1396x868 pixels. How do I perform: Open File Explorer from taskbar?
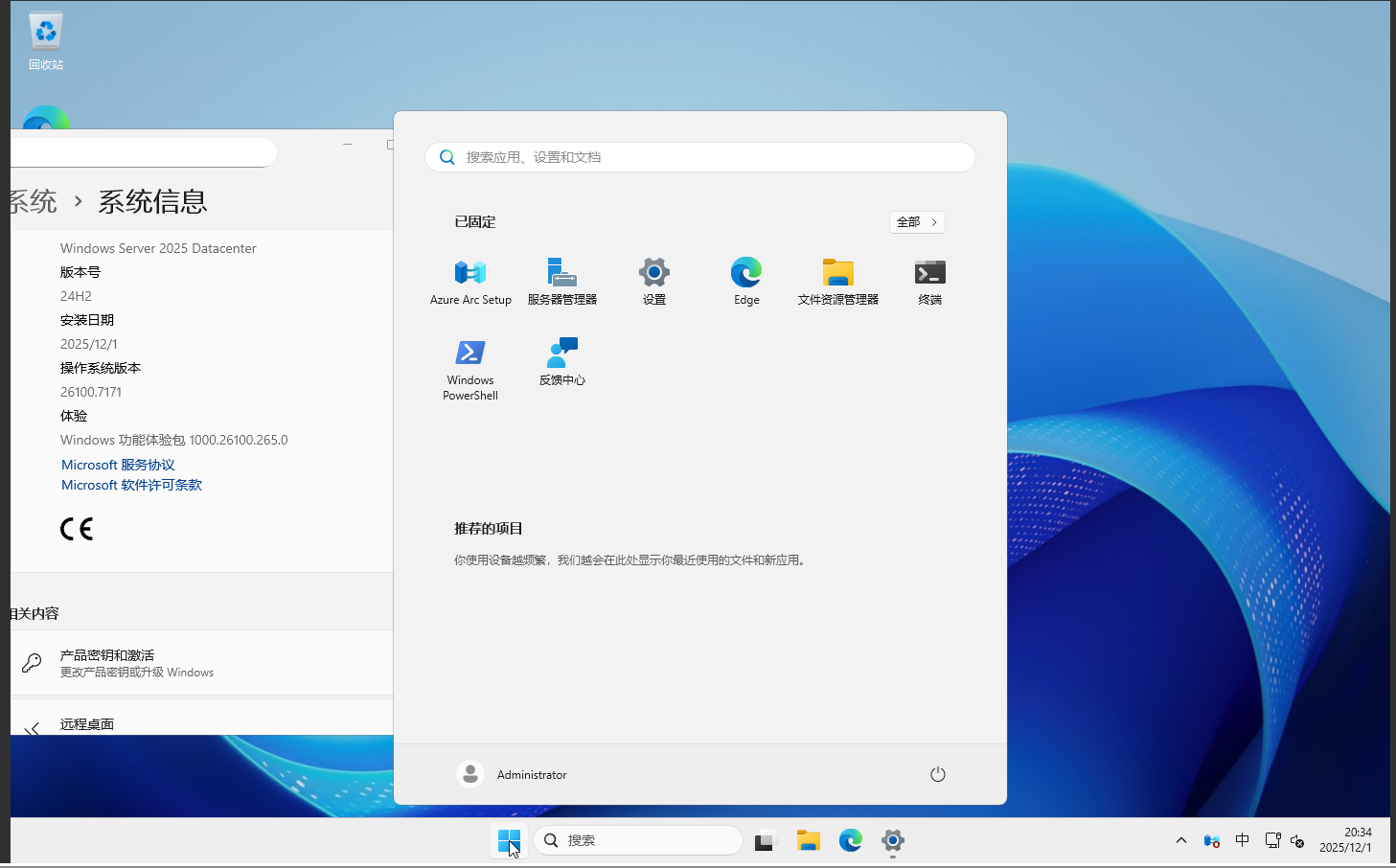[x=809, y=840]
